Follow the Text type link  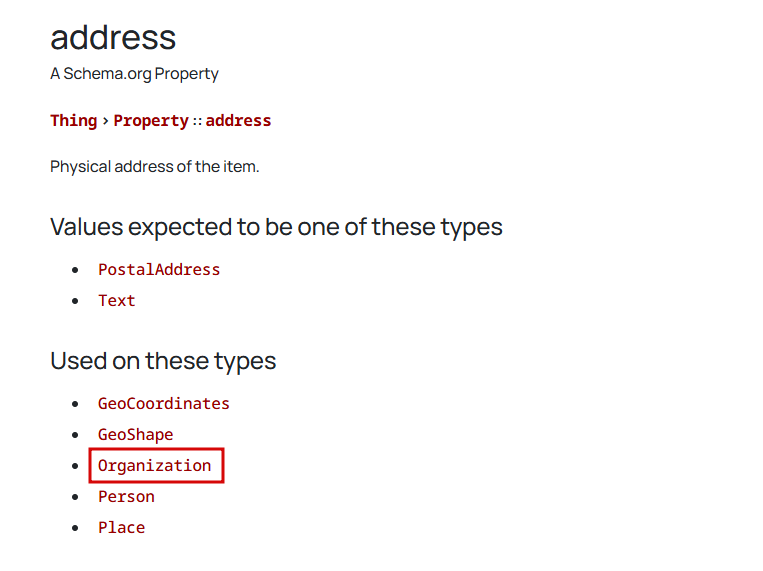[116, 301]
